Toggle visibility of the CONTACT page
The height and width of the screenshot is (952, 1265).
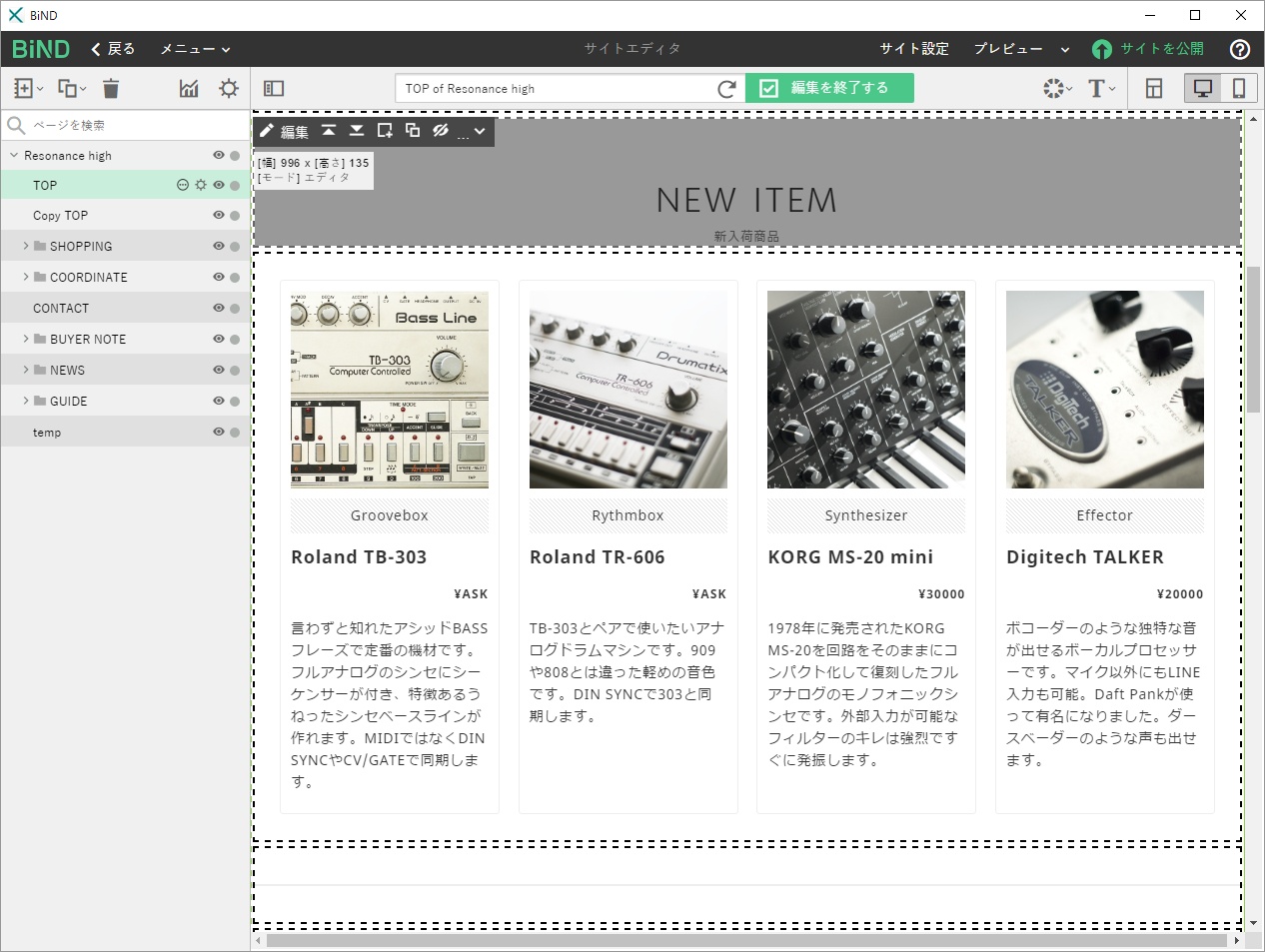click(x=216, y=308)
